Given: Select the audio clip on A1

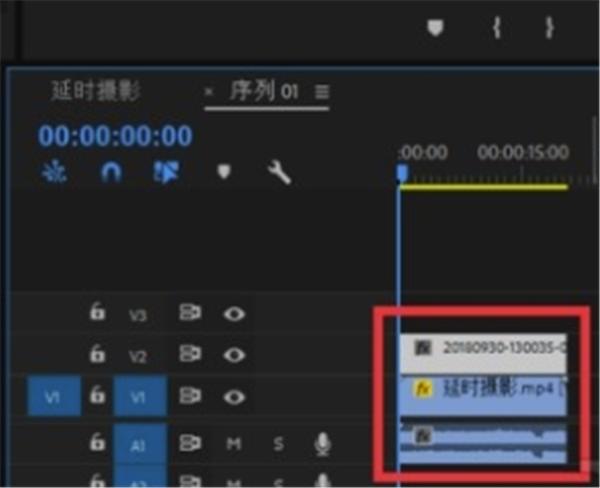Looking at the screenshot, I should (483, 443).
